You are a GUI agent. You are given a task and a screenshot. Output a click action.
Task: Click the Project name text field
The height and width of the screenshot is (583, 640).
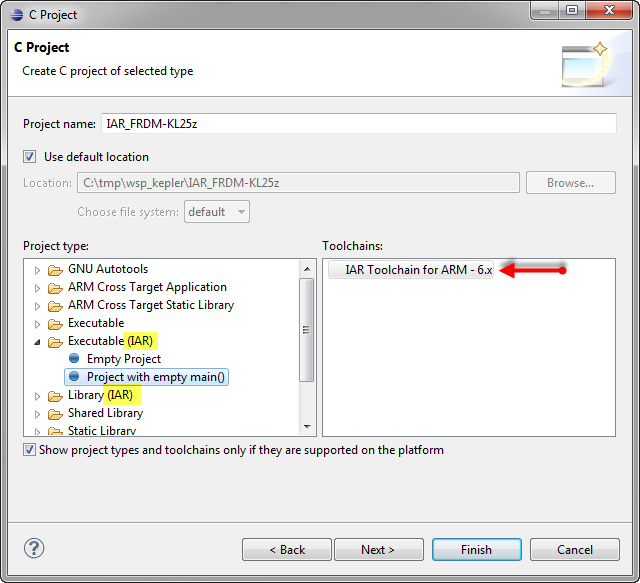[x=358, y=124]
